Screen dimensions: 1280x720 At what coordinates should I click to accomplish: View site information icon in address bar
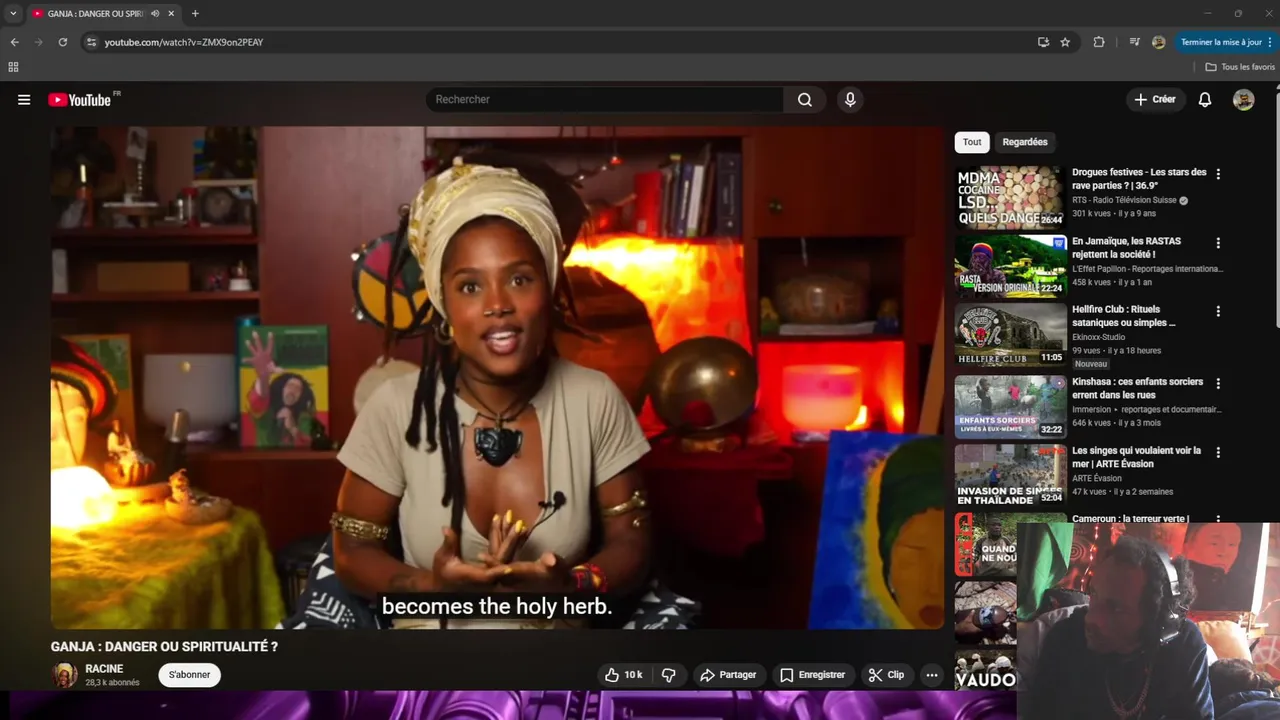pos(91,42)
